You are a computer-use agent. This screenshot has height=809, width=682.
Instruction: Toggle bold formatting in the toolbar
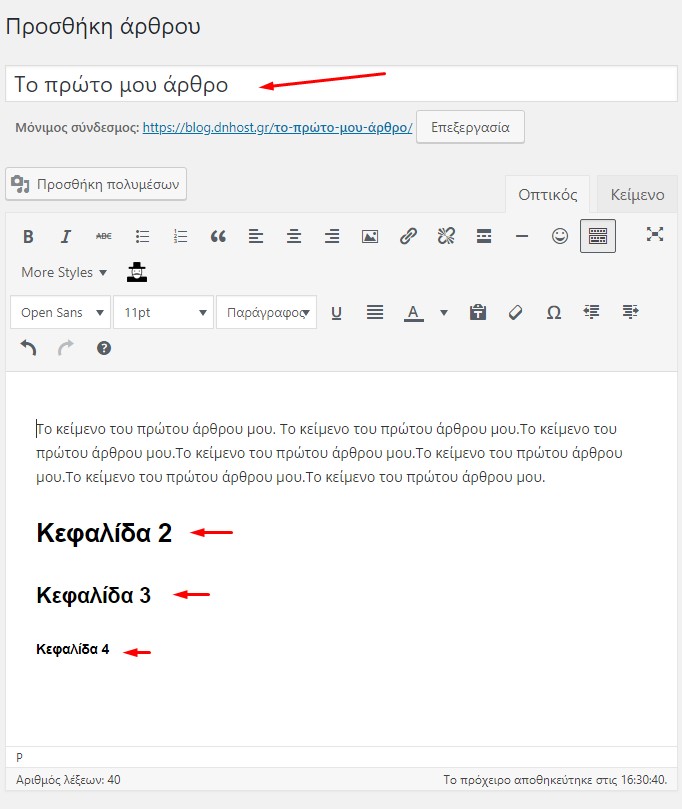[28, 237]
